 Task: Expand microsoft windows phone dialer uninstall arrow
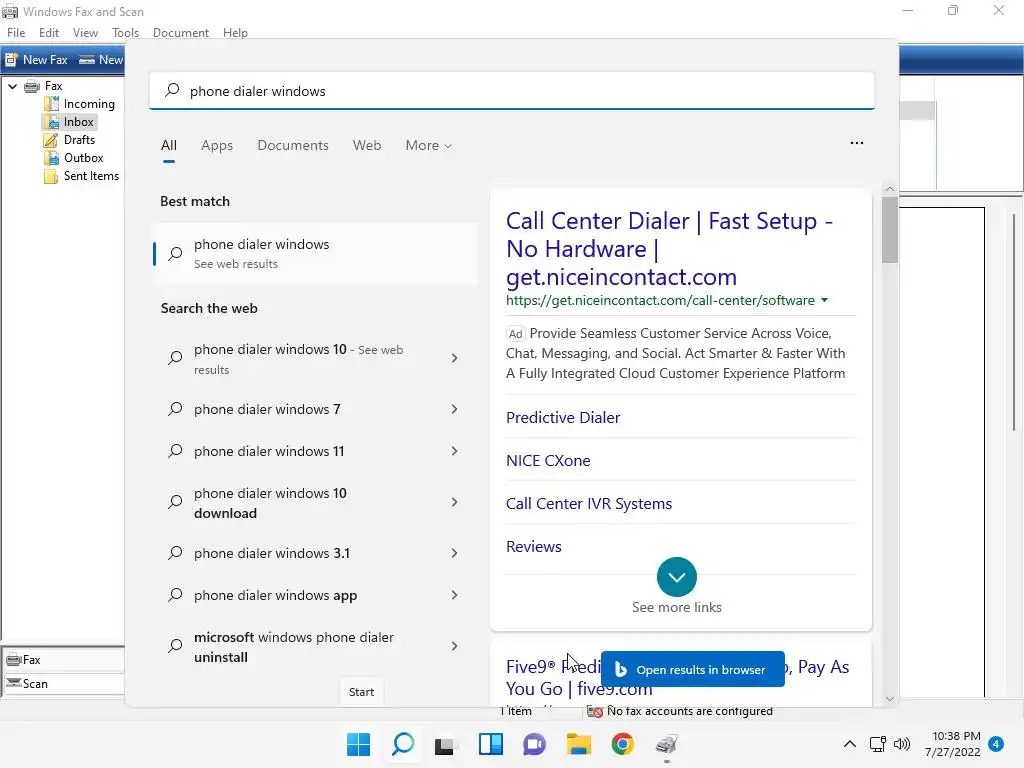point(455,646)
